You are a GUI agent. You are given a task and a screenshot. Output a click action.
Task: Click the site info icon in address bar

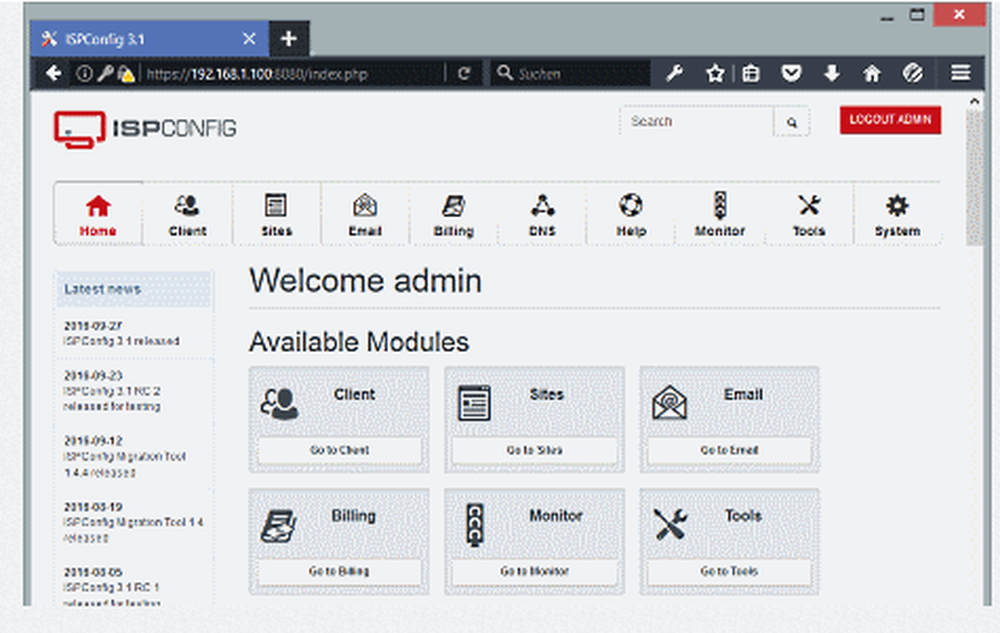[84, 74]
